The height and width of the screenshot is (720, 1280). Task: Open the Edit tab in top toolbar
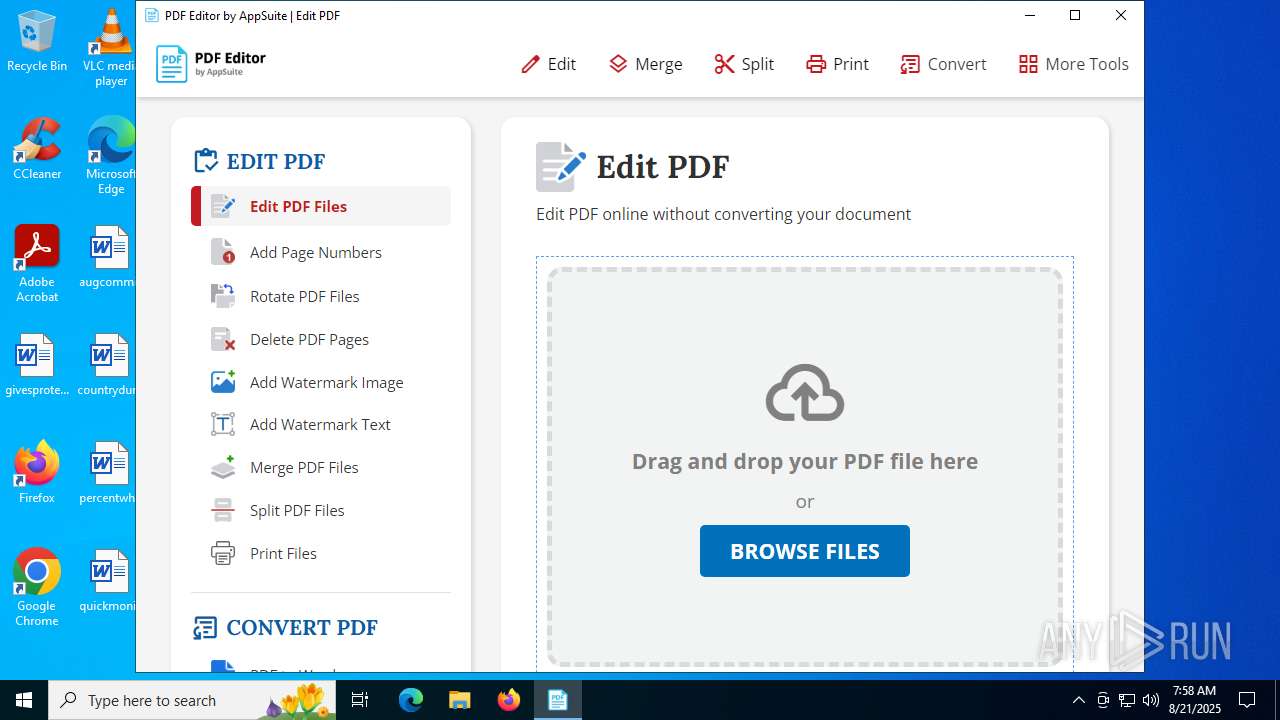[548, 64]
